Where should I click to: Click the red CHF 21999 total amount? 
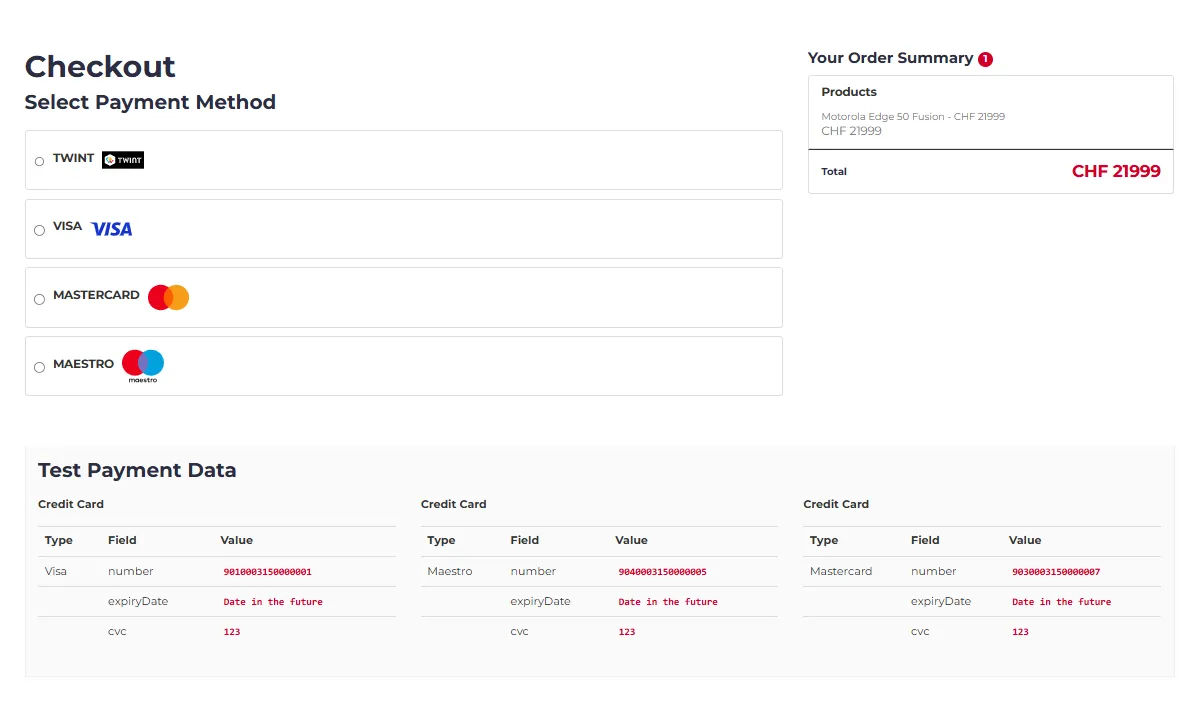1115,171
